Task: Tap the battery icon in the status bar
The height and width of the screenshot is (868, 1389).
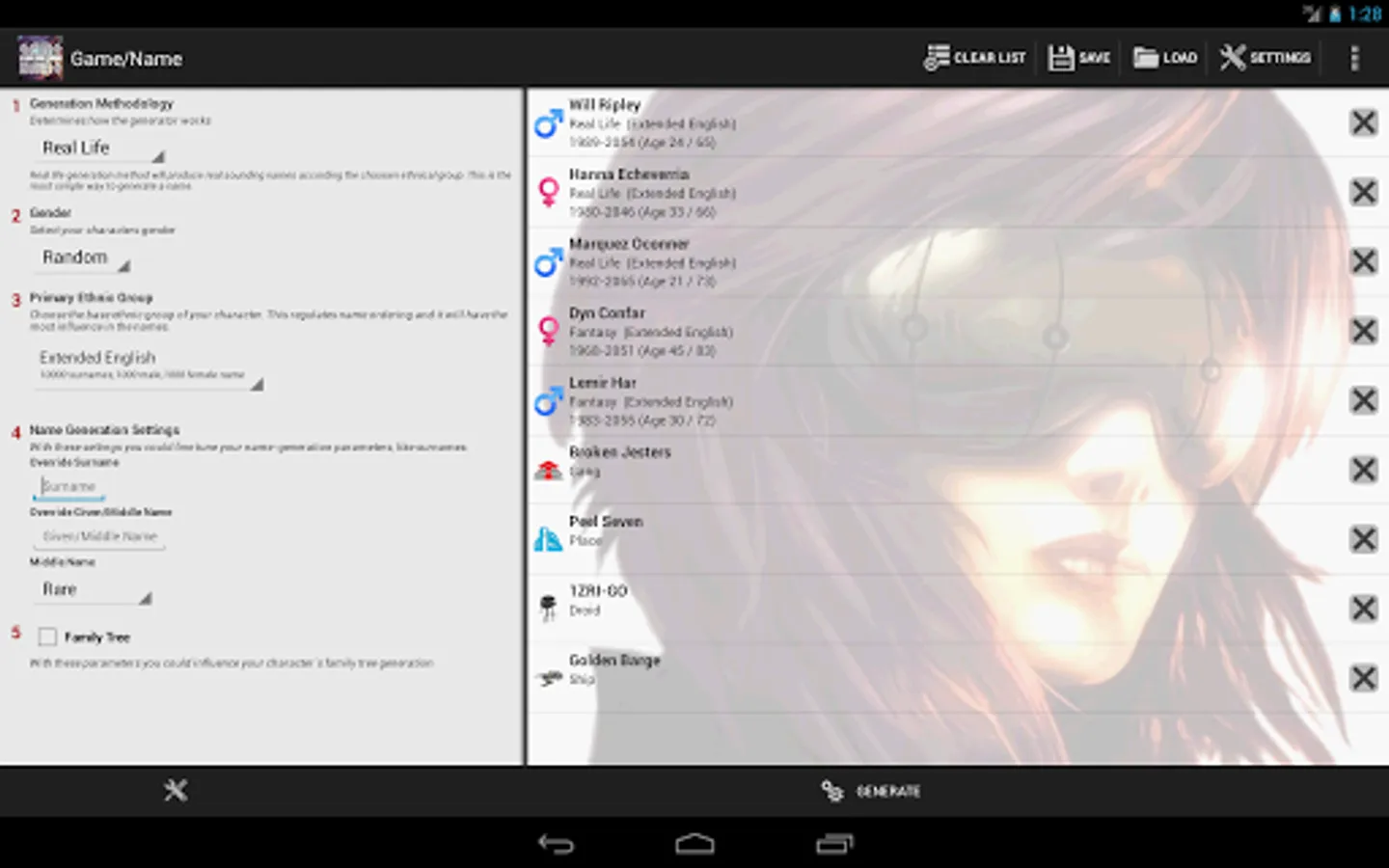Action: pos(1335,14)
